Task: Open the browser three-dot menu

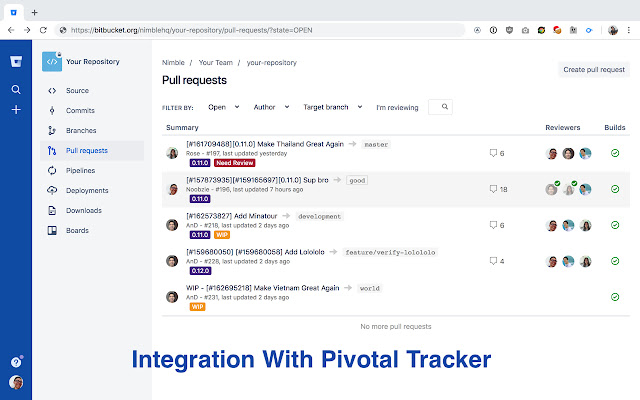Action: 629,30
